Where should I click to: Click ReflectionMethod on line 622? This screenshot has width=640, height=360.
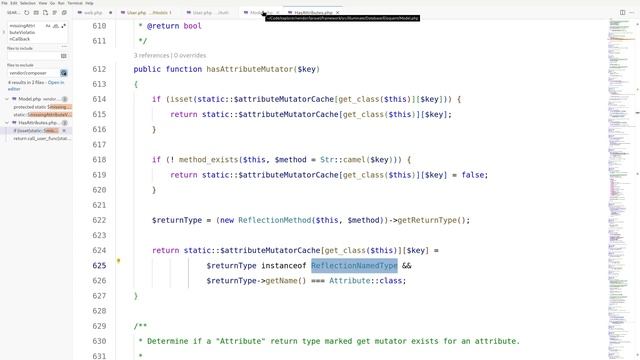[x=275, y=220]
